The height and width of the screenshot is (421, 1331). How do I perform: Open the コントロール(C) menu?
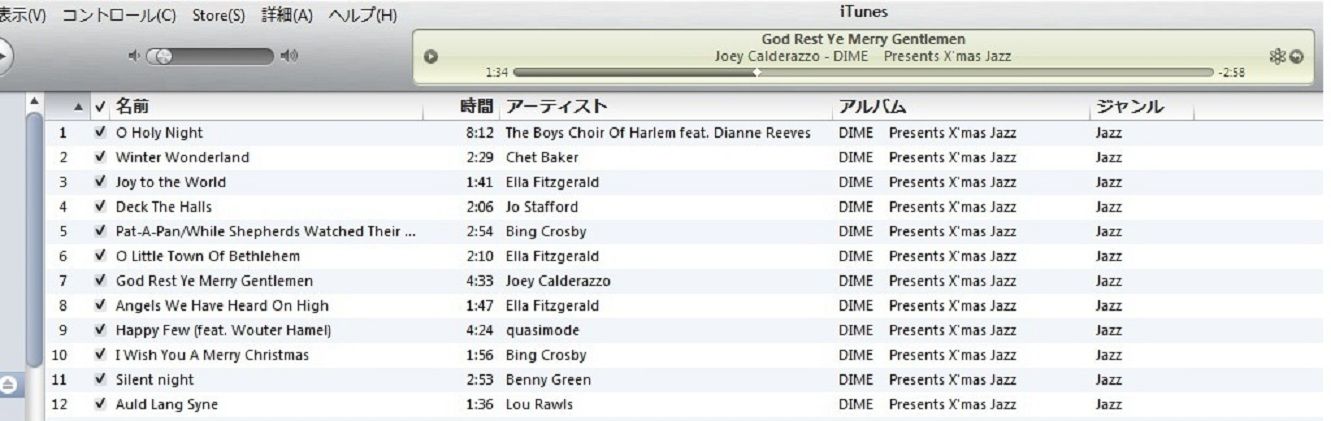[119, 16]
